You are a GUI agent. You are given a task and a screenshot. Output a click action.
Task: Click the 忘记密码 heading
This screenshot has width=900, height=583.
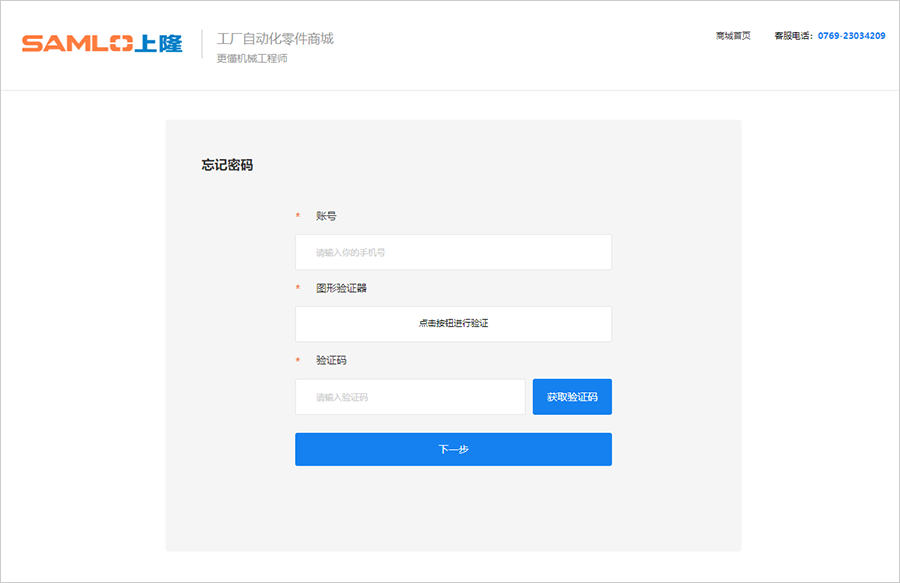227,165
